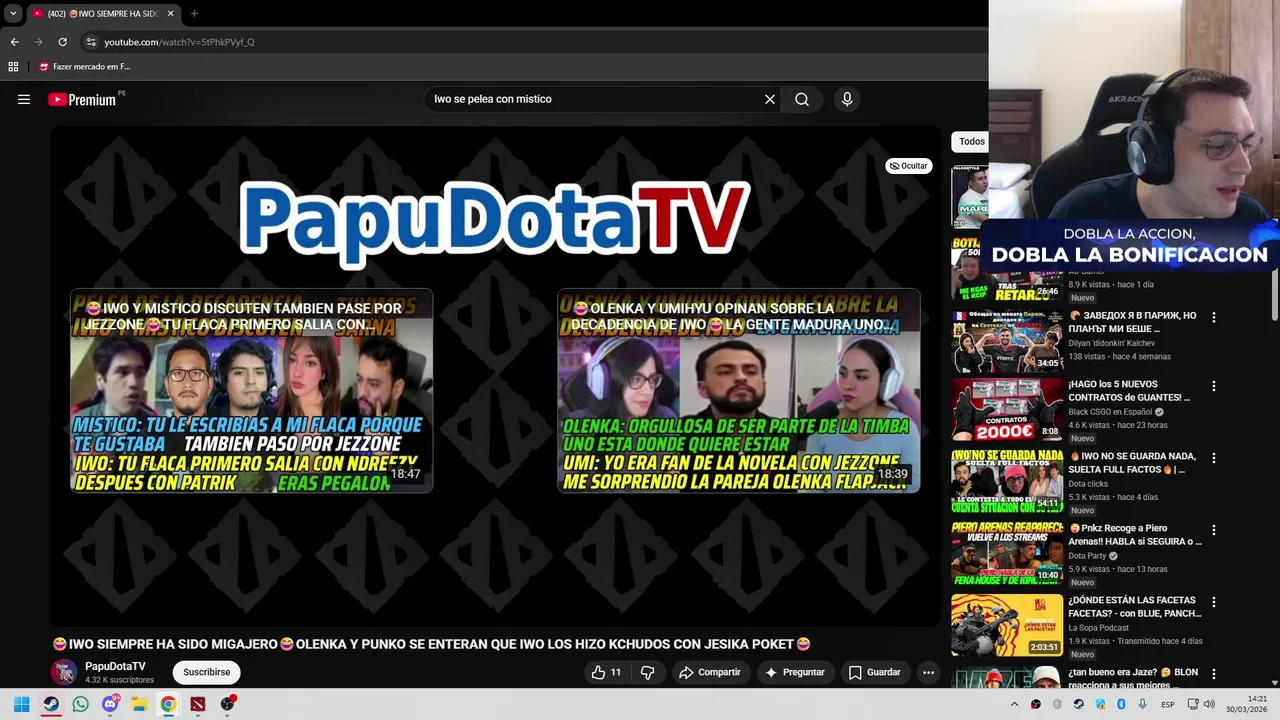The width and height of the screenshot is (1280, 720).
Task: Open options for '¿DÓNDE ESTÁN LAS FACETAS' video
Action: pyautogui.click(x=1214, y=602)
